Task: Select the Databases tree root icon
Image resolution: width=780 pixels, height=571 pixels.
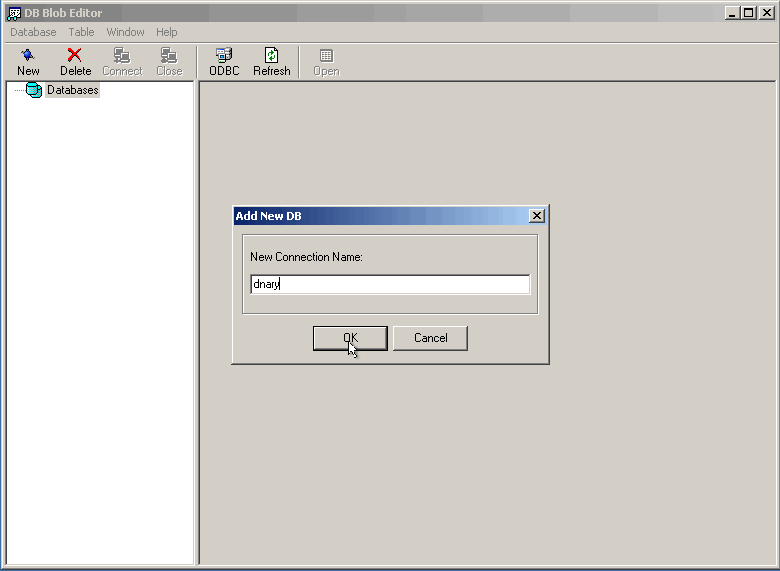Action: coord(34,90)
